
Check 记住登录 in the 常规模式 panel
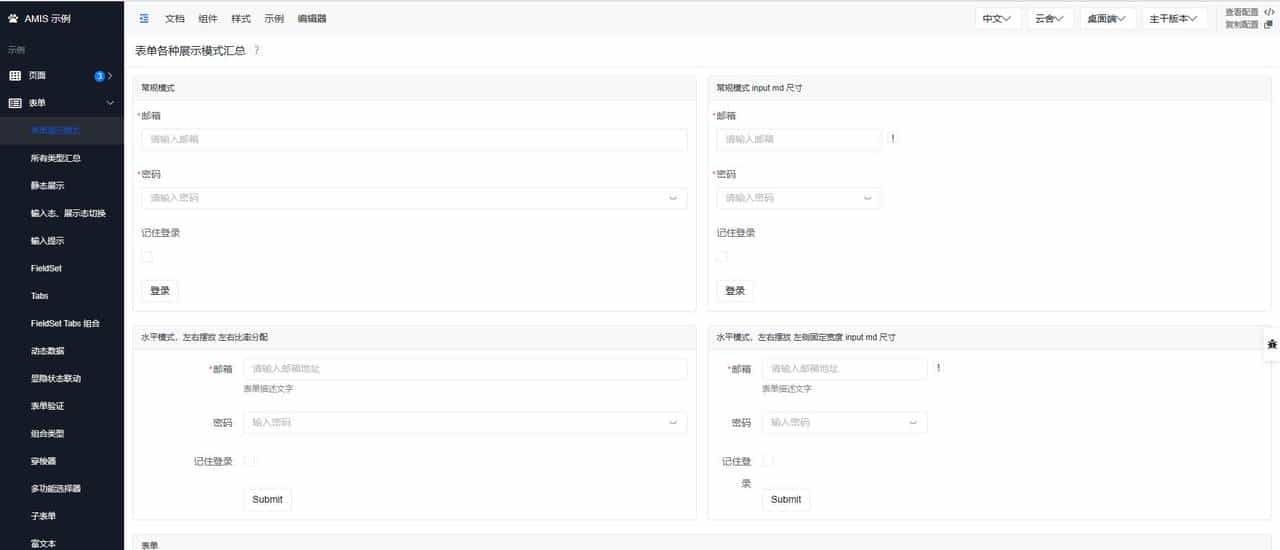tap(147, 257)
